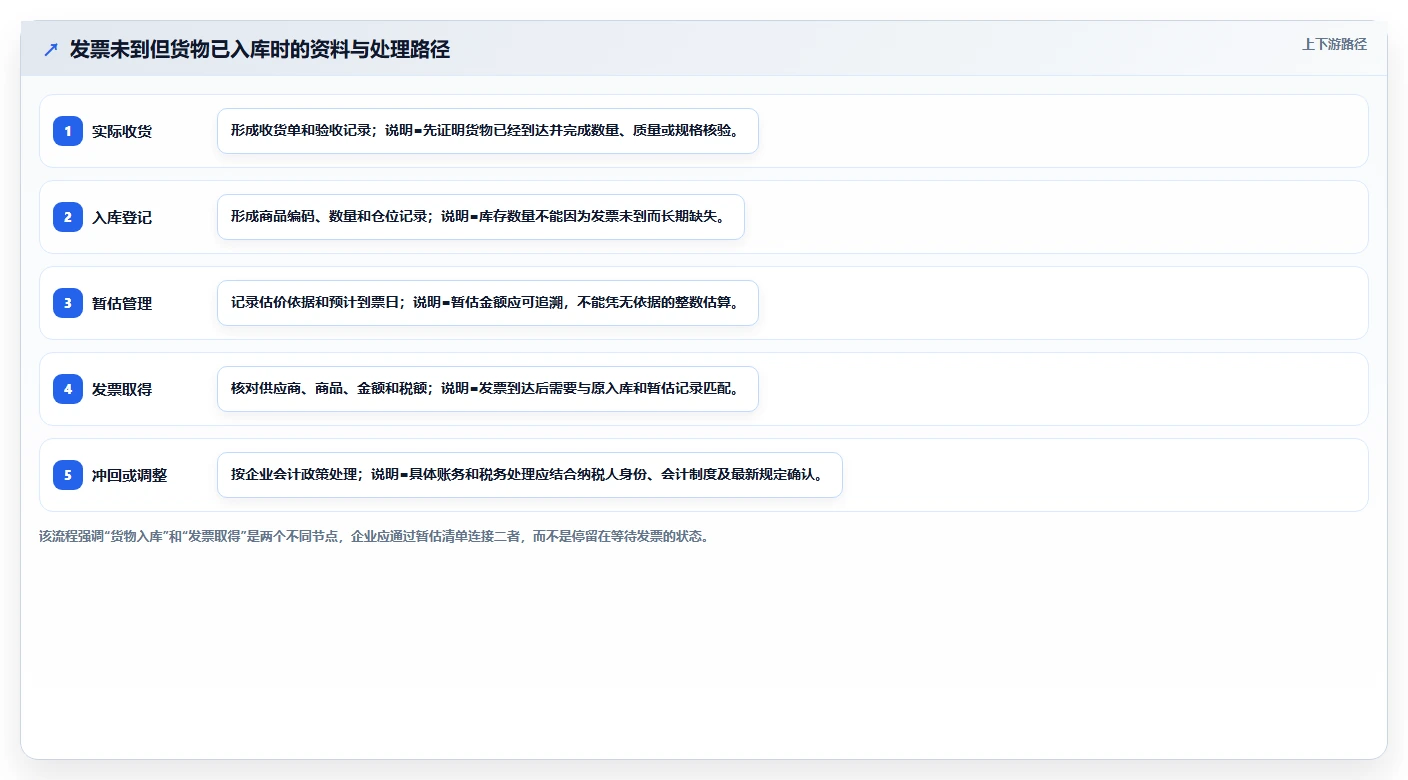Open the 形成商品编码、数量和仓位记录 description box
The width and height of the screenshot is (1408, 780).
[x=481, y=217]
